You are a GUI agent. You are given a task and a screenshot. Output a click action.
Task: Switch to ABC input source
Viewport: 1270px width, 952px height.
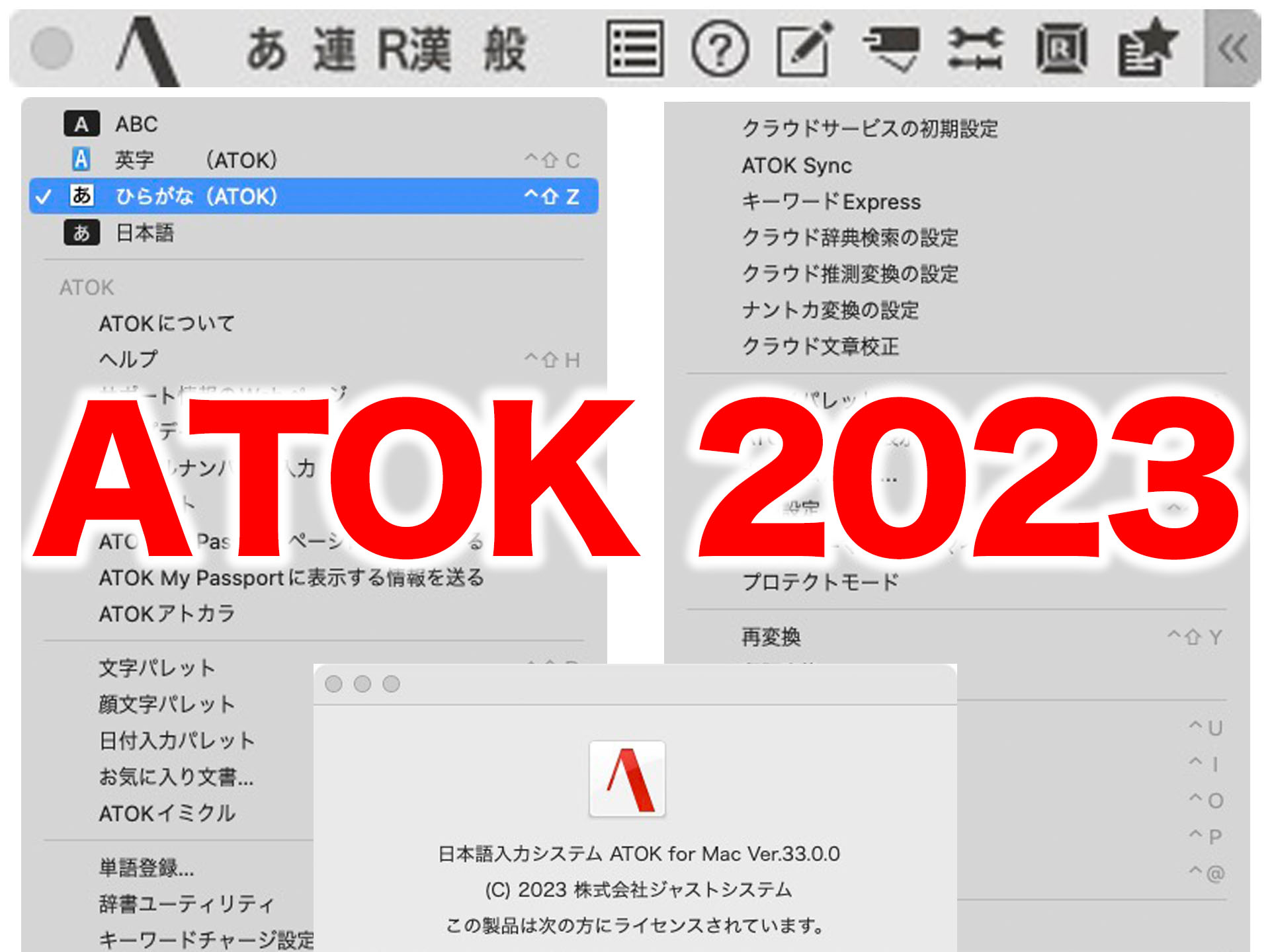[x=136, y=124]
